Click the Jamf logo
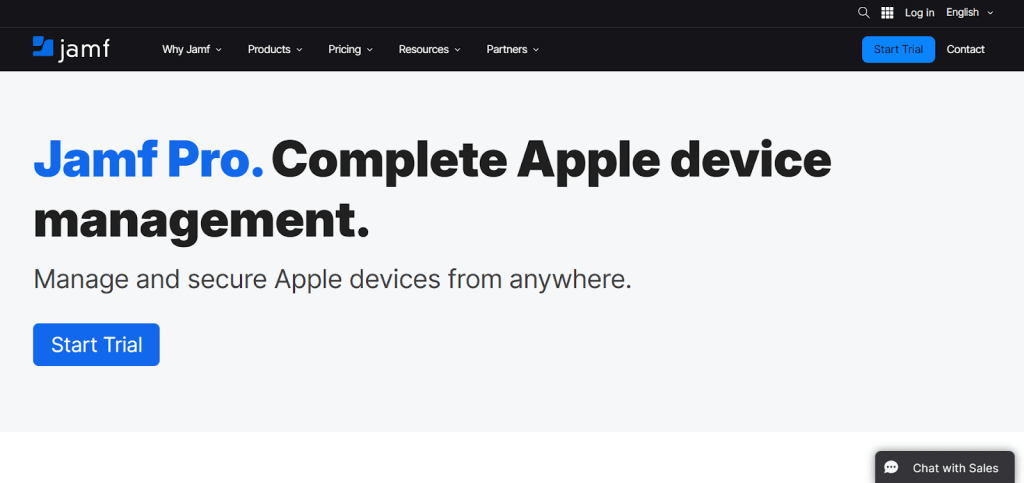This screenshot has height=483, width=1024. coord(71,49)
